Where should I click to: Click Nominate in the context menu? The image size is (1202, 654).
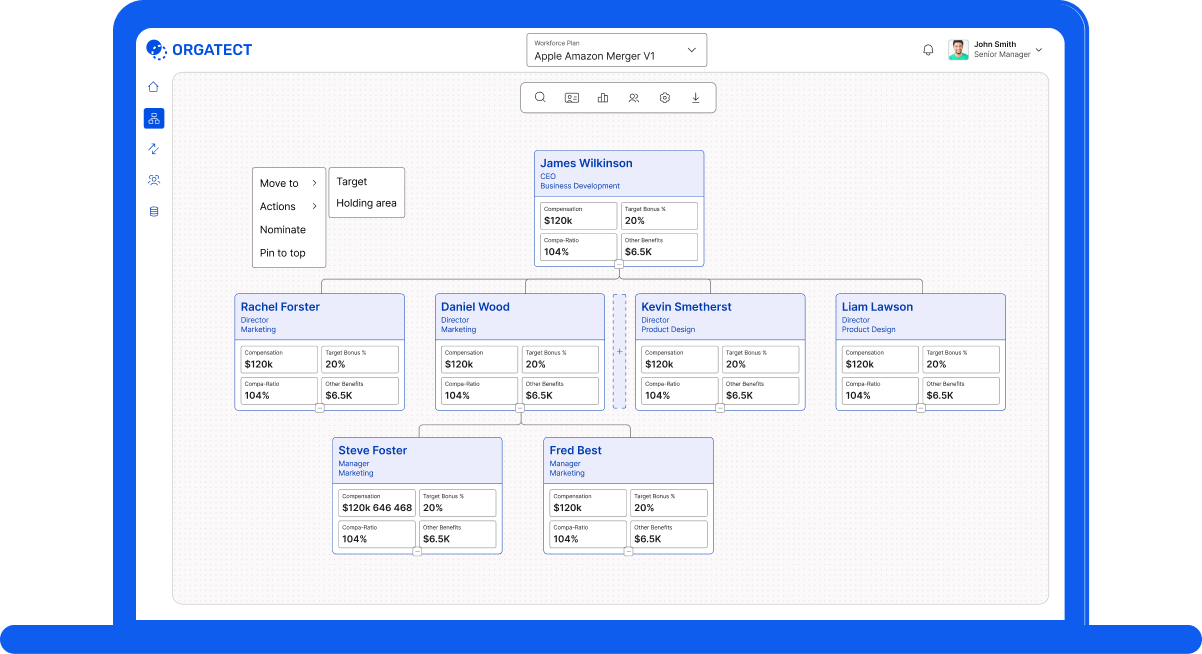(x=283, y=230)
